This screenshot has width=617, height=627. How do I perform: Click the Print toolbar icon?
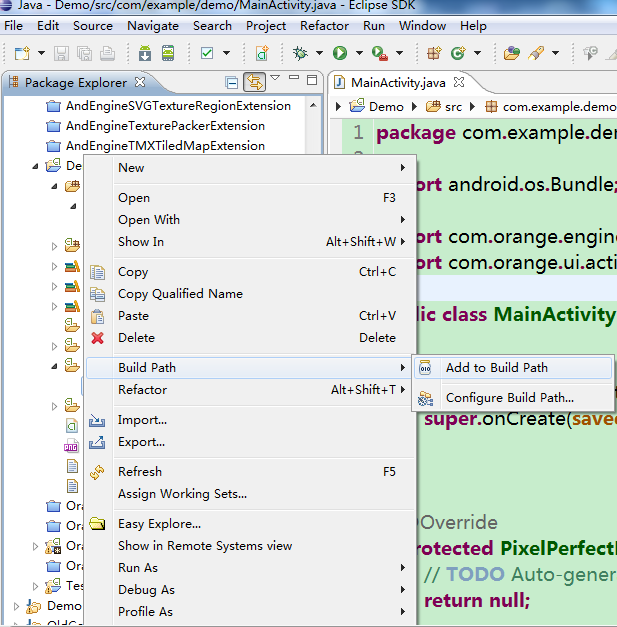coord(108,53)
